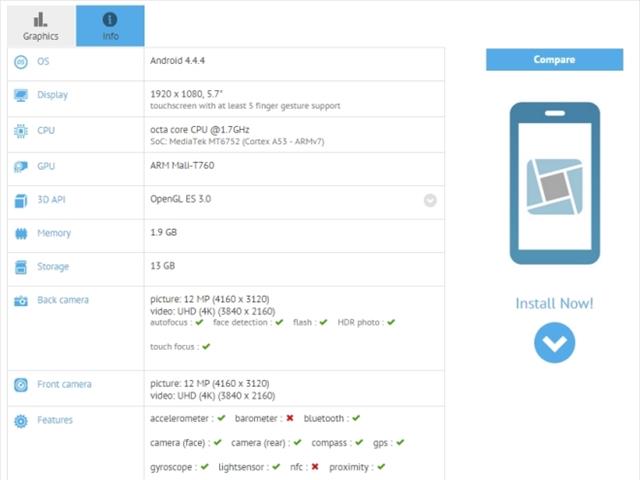Click the face detection check mark
The image size is (640, 480).
(x=279, y=322)
